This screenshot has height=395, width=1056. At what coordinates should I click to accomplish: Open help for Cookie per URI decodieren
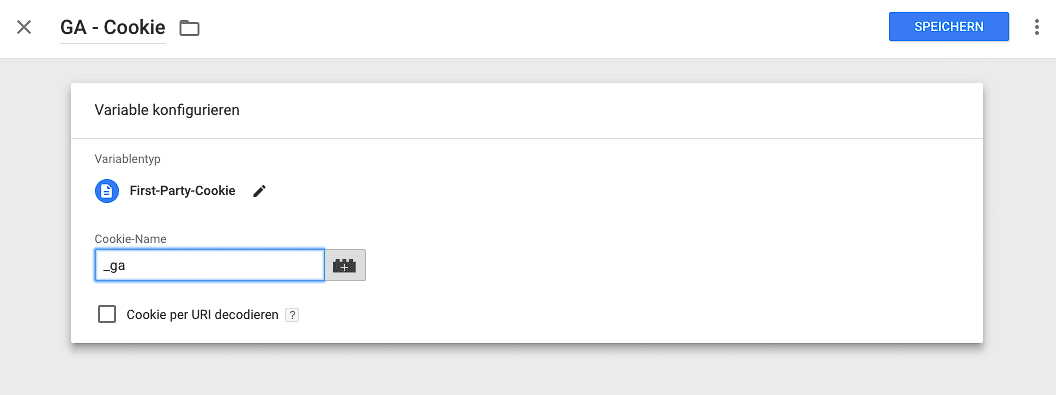tap(292, 315)
